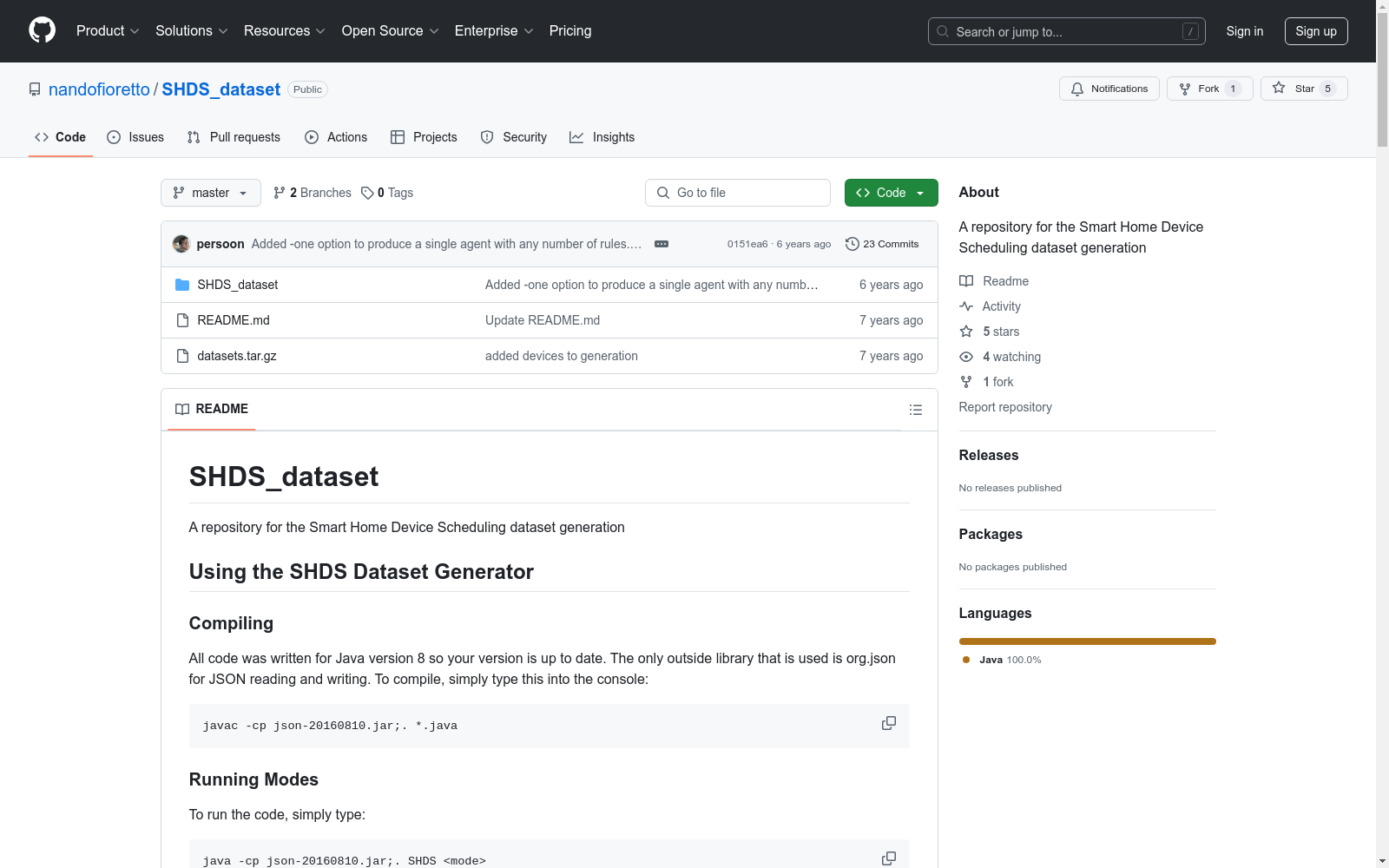Open the SHDS_dataset repository link

click(221, 89)
